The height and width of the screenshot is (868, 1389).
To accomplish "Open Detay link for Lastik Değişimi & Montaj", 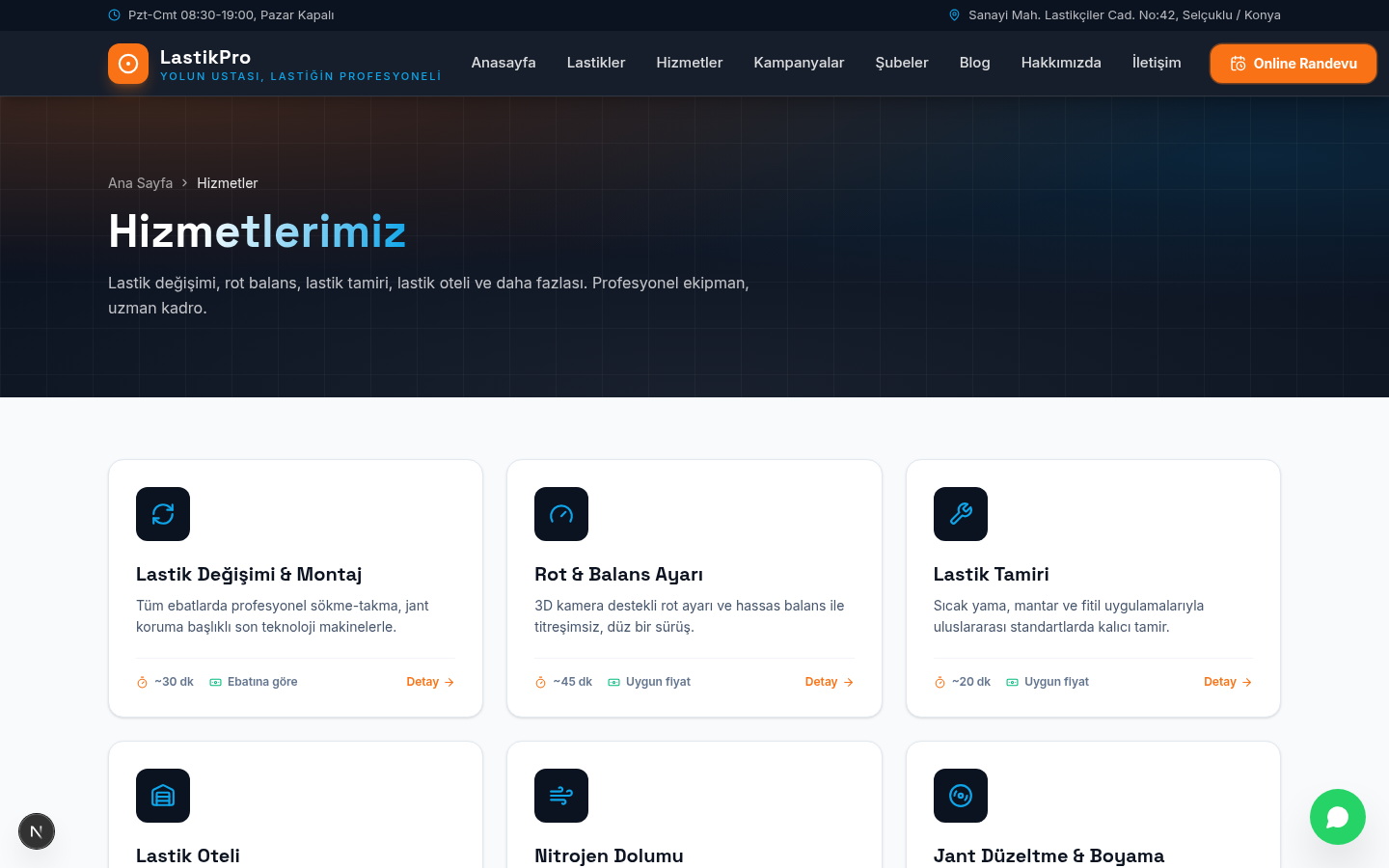I will 430,682.
